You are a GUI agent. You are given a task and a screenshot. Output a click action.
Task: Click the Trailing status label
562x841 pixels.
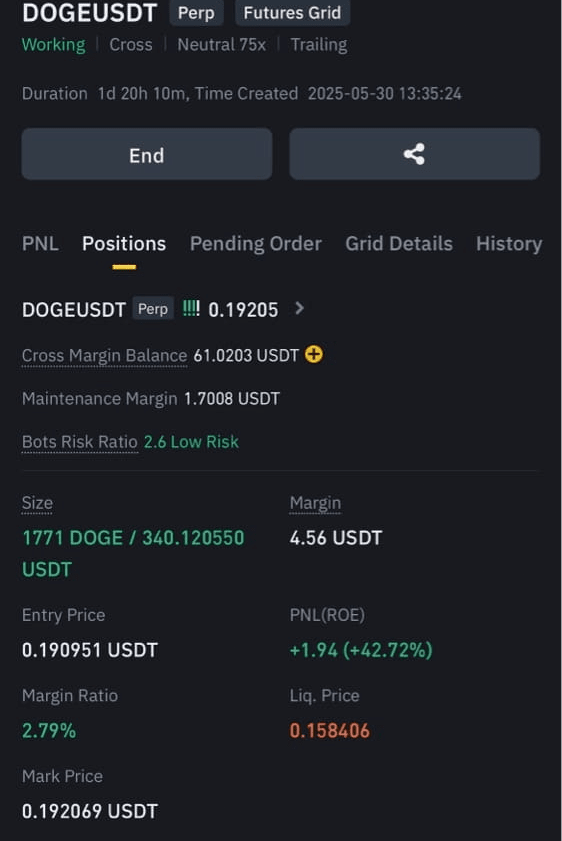click(x=319, y=45)
